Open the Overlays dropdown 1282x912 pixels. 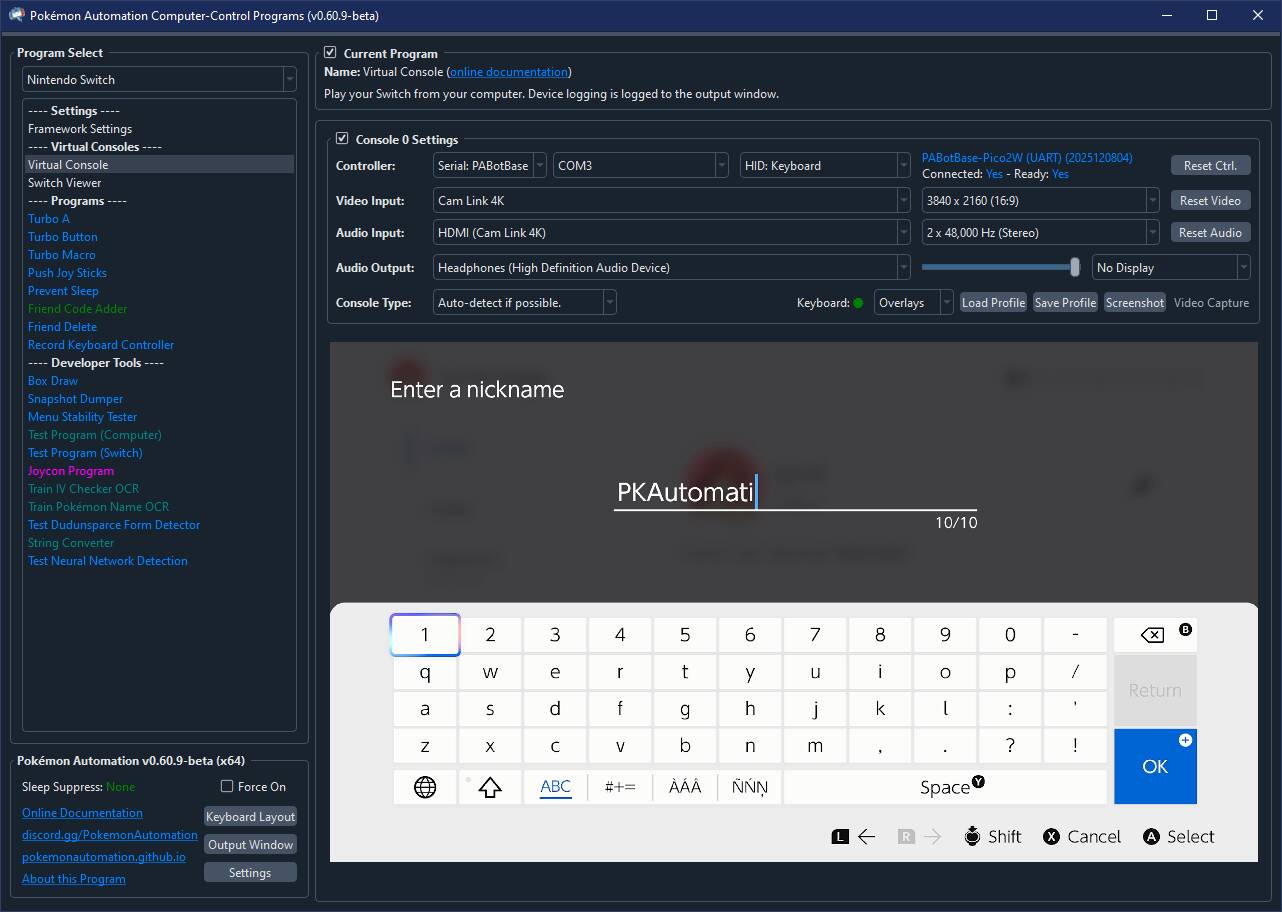(912, 303)
